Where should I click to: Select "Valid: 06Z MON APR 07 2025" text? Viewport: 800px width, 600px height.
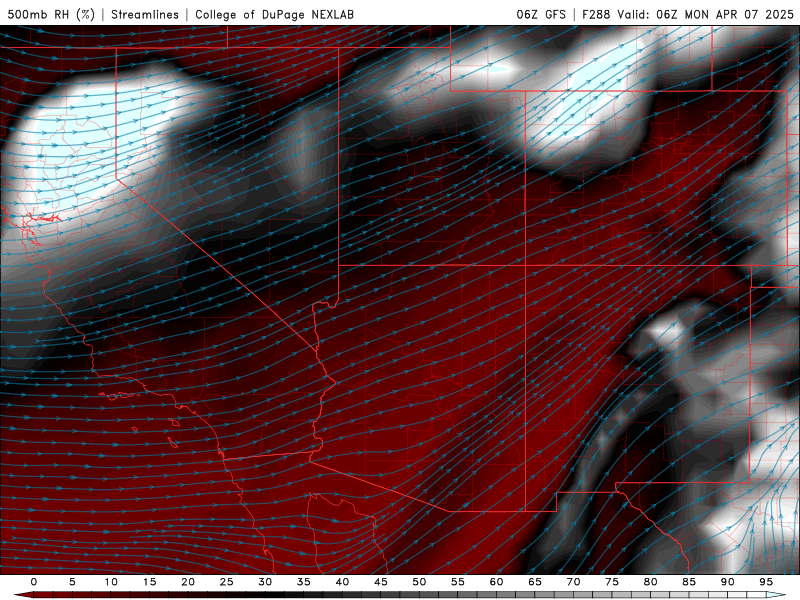705,14
